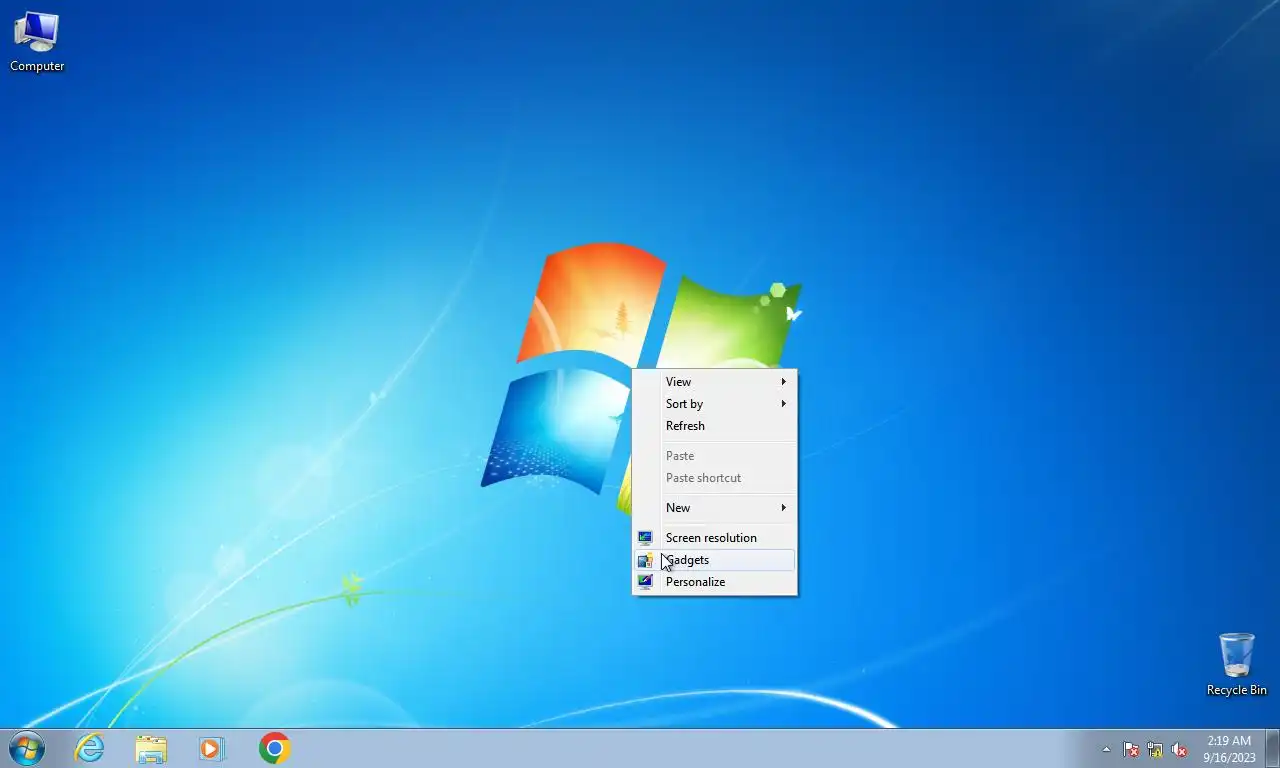
Task: Click the Show desktop button strip
Action: coord(1272,749)
